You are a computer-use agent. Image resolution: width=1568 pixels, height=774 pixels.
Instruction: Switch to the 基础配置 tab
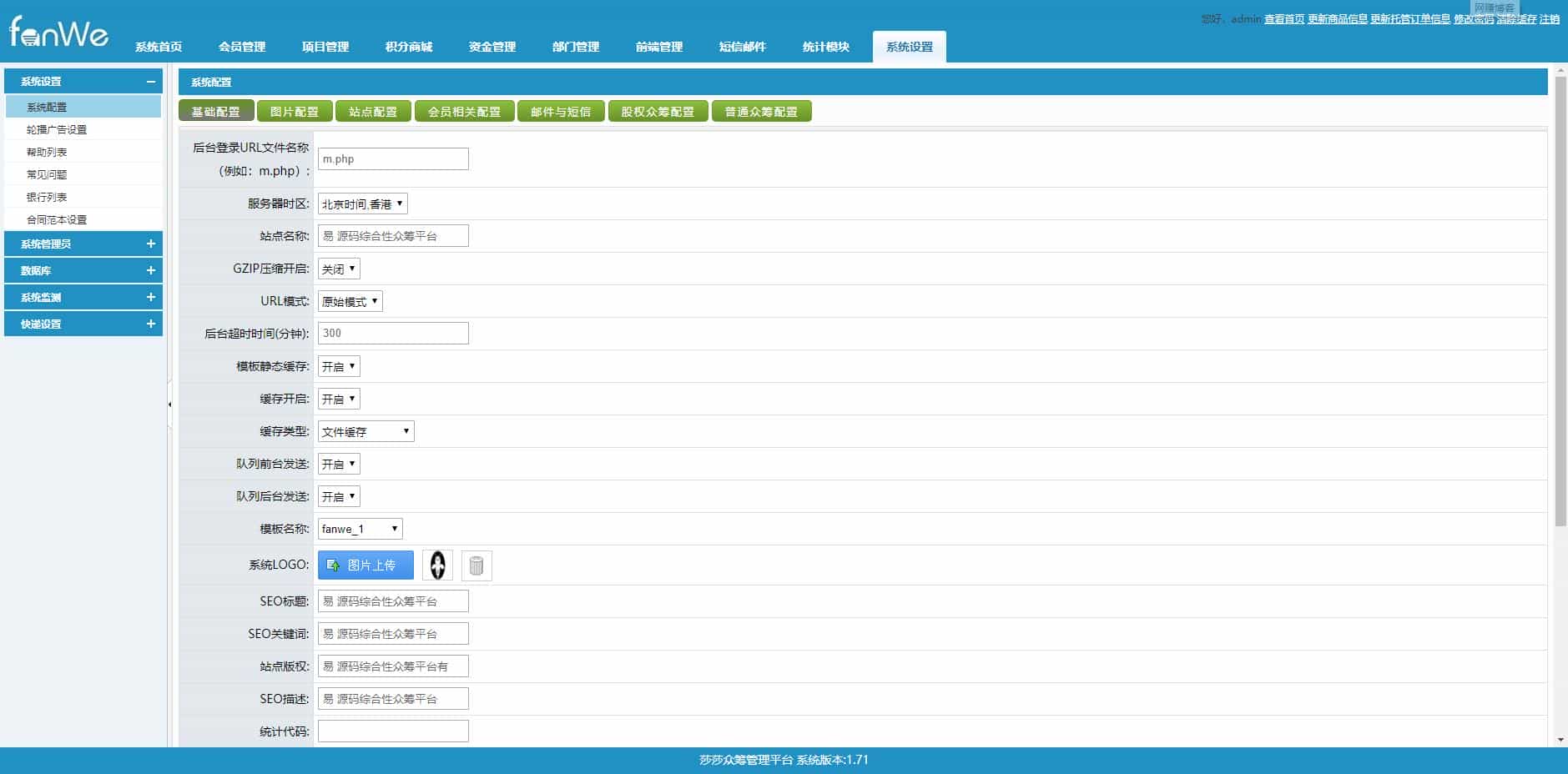tap(216, 111)
